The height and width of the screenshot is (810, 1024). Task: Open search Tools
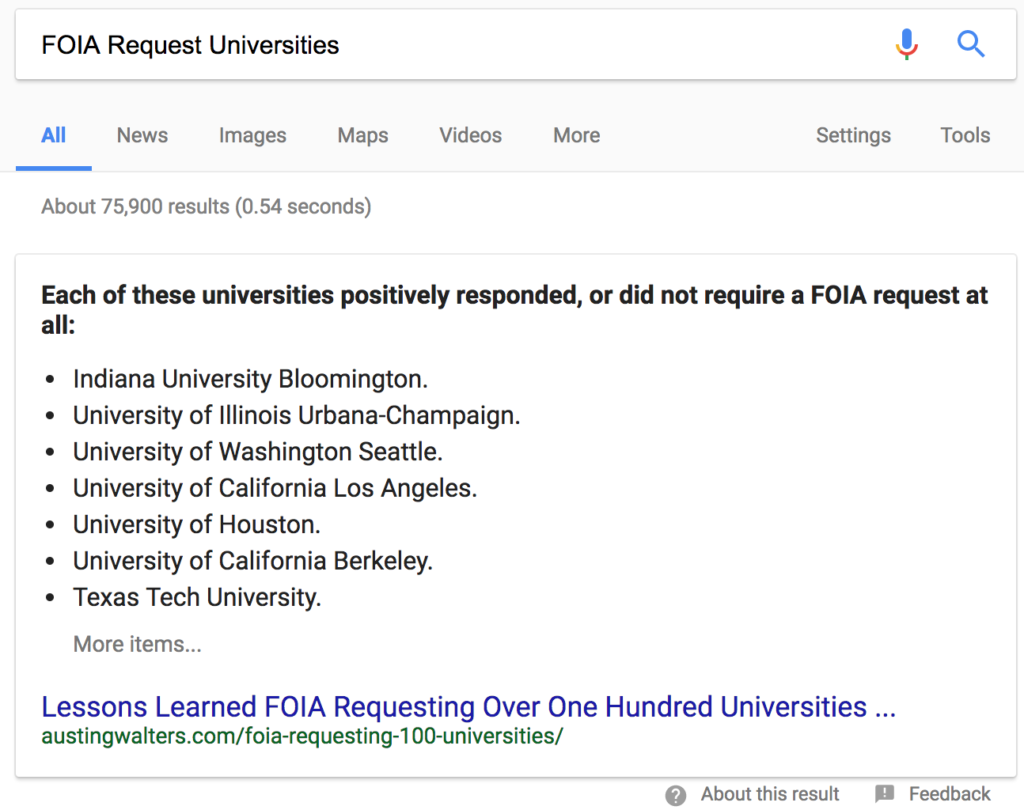[x=965, y=135]
